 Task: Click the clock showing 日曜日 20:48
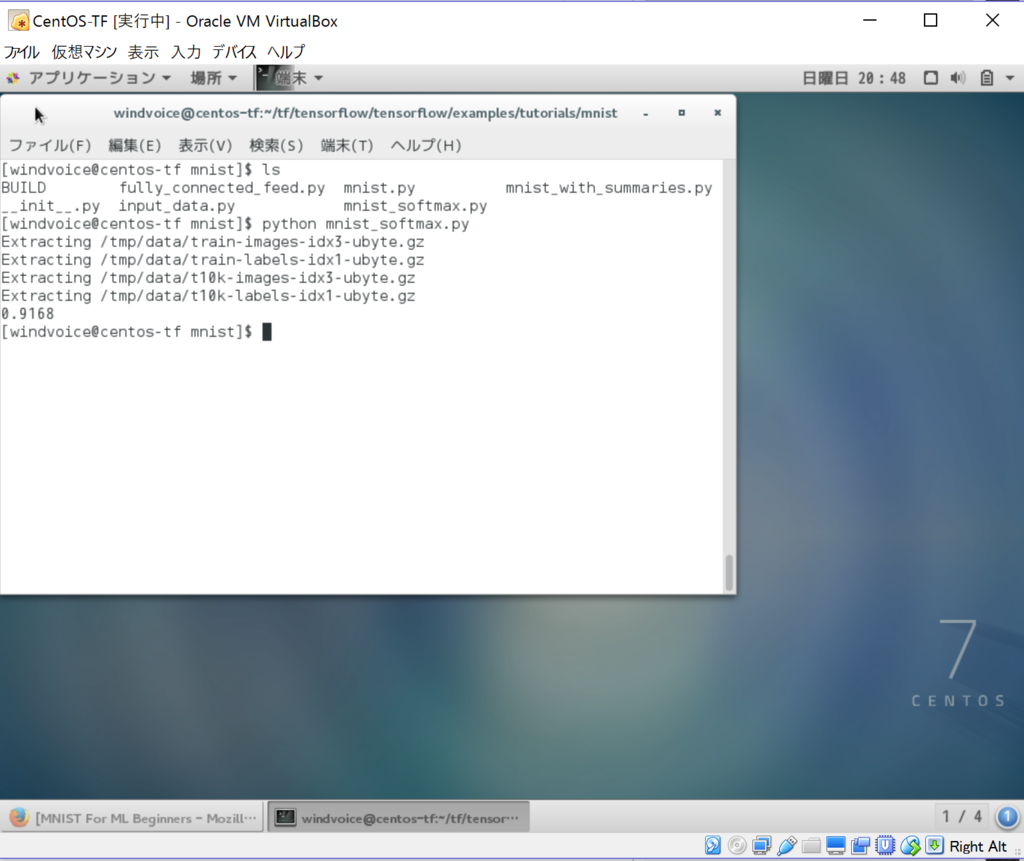(x=854, y=78)
